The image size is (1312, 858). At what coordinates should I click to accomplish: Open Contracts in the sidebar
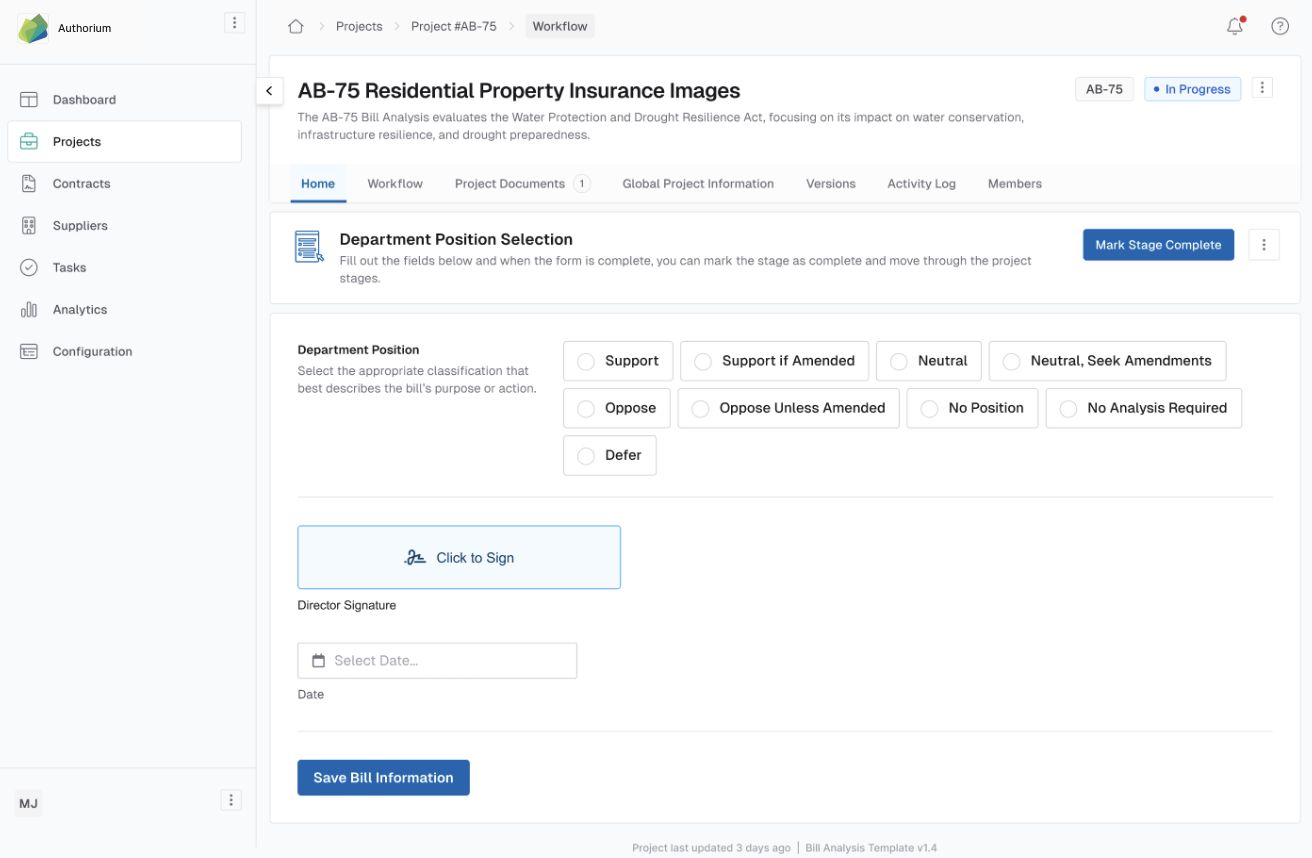[x=81, y=184]
